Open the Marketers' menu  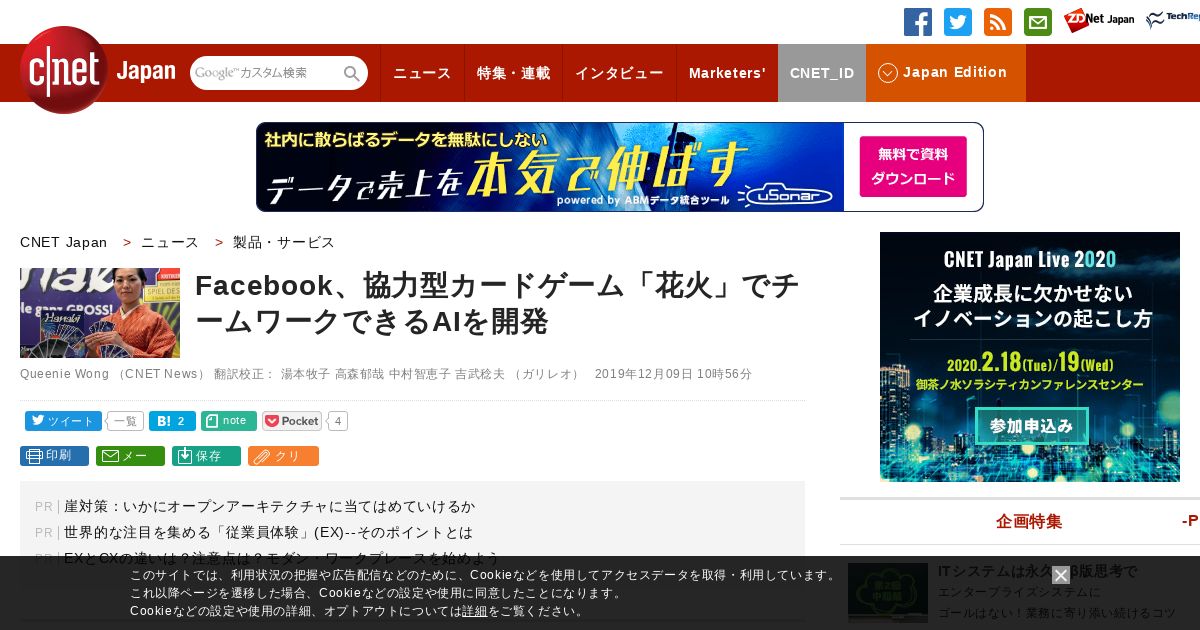click(727, 73)
